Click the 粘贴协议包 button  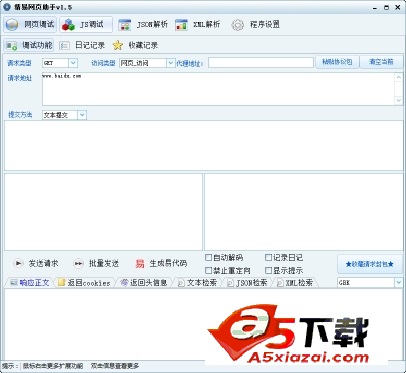pyautogui.click(x=337, y=62)
